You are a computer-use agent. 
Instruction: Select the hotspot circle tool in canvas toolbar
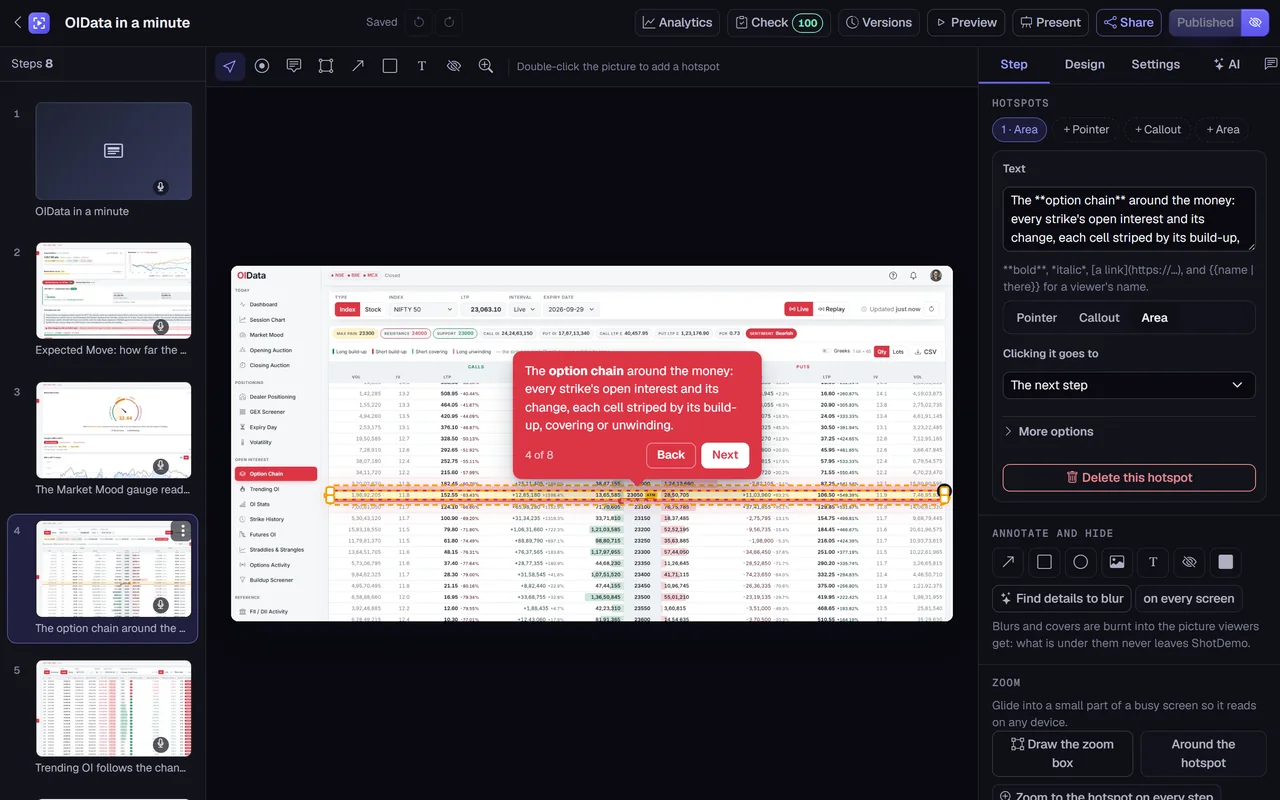click(x=262, y=66)
